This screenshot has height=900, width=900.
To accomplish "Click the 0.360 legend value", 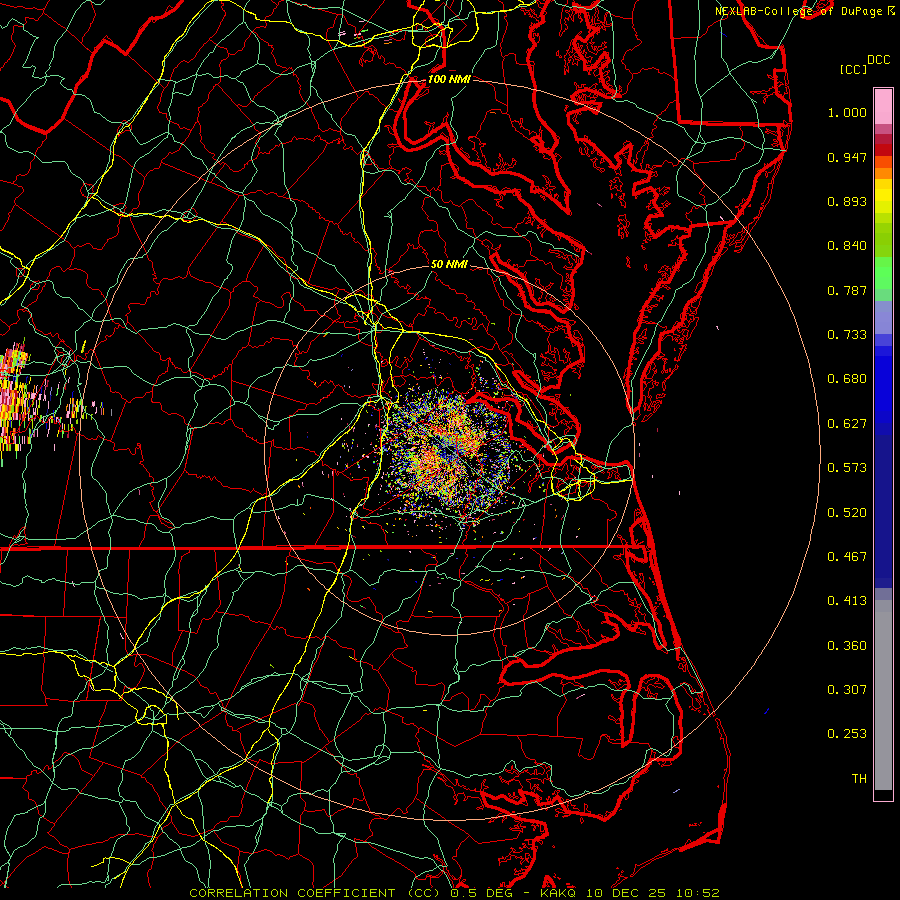I will point(847,646).
